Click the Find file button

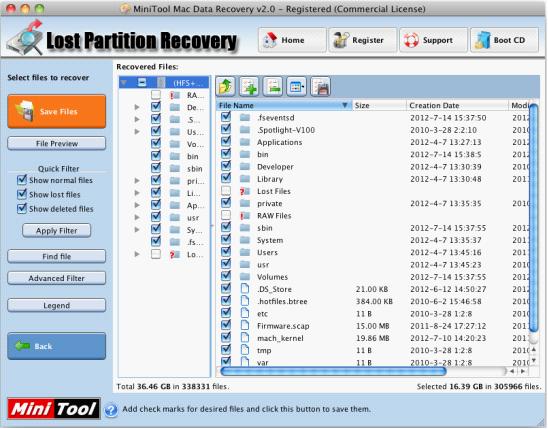click(x=57, y=256)
